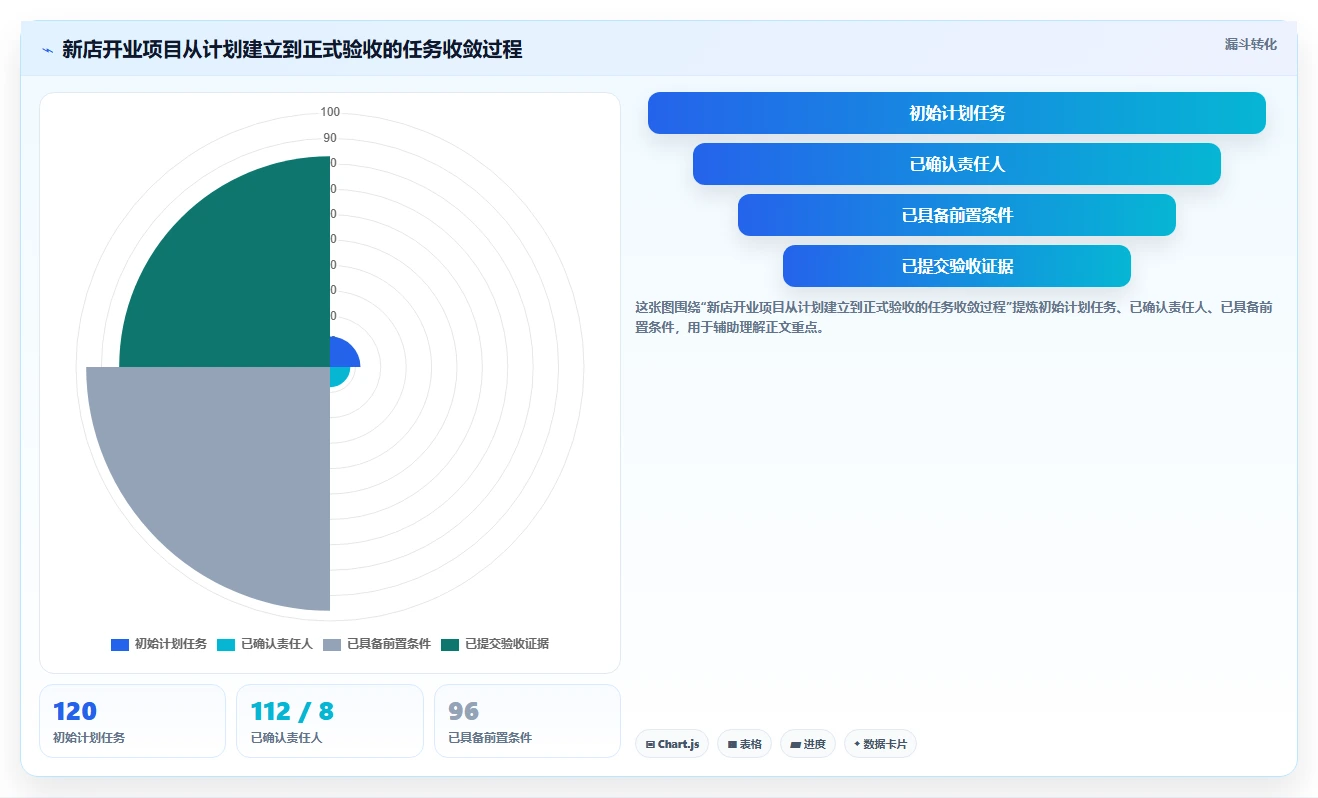Open the 120 初始计划任务 data card
Image resolution: width=1318 pixels, height=798 pixels.
pos(132,721)
